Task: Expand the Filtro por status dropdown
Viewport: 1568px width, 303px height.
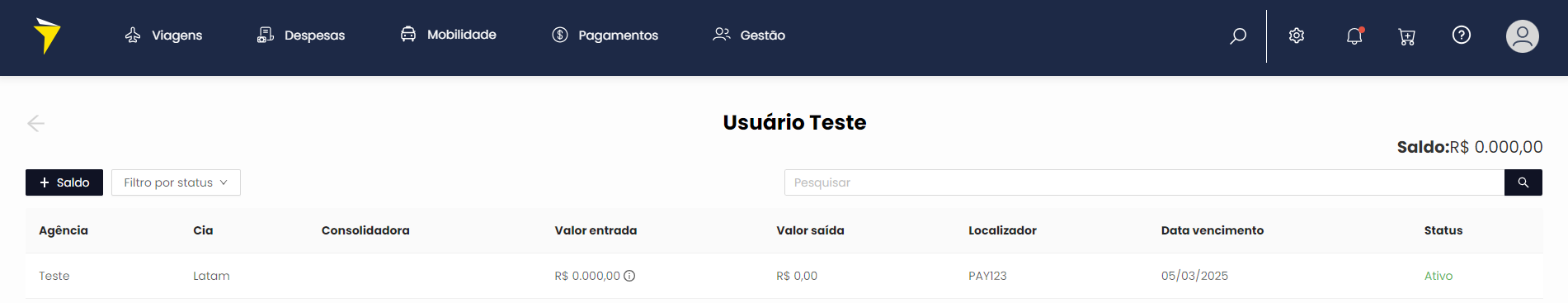Action: (176, 182)
